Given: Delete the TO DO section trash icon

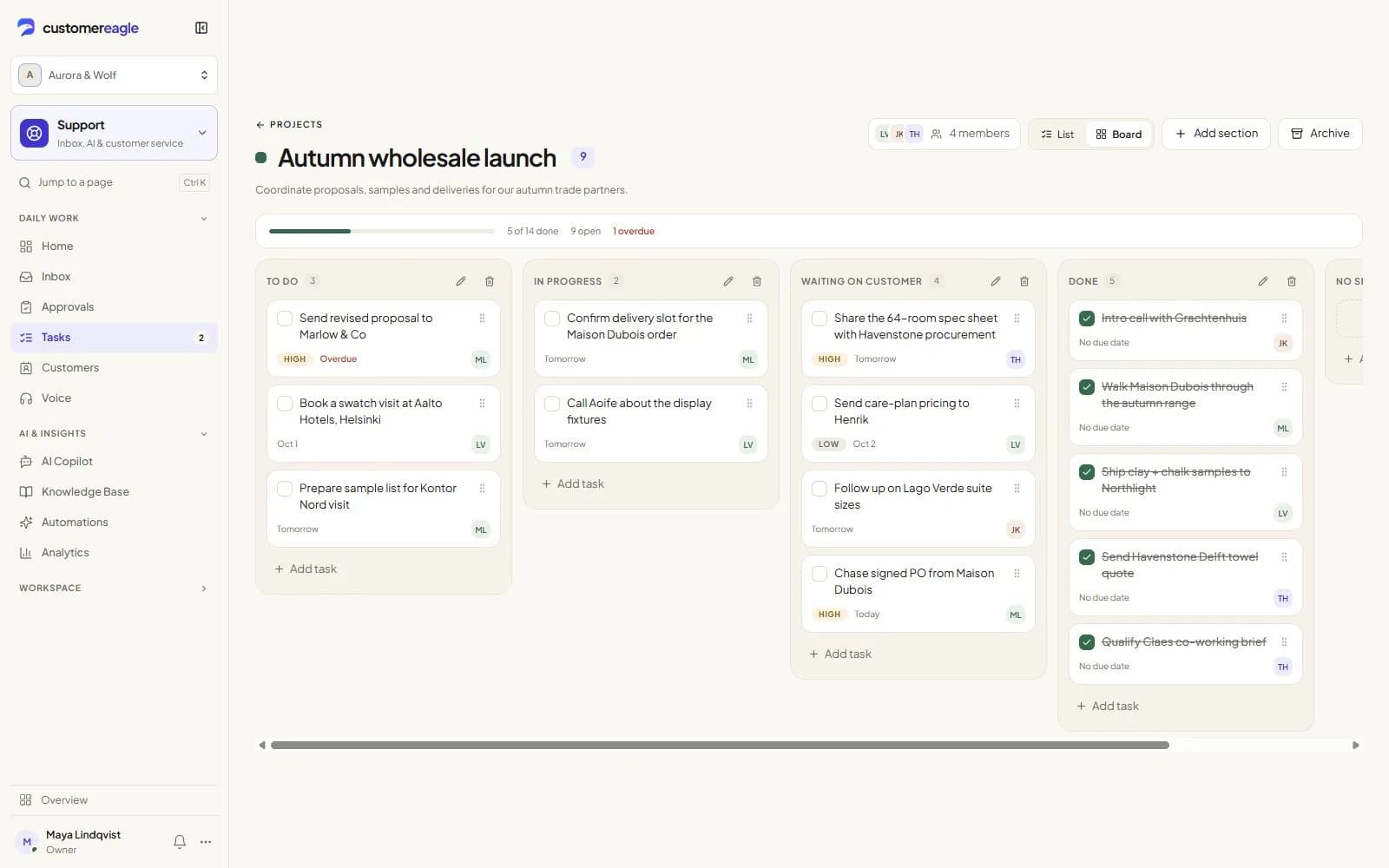Looking at the screenshot, I should pyautogui.click(x=490, y=281).
